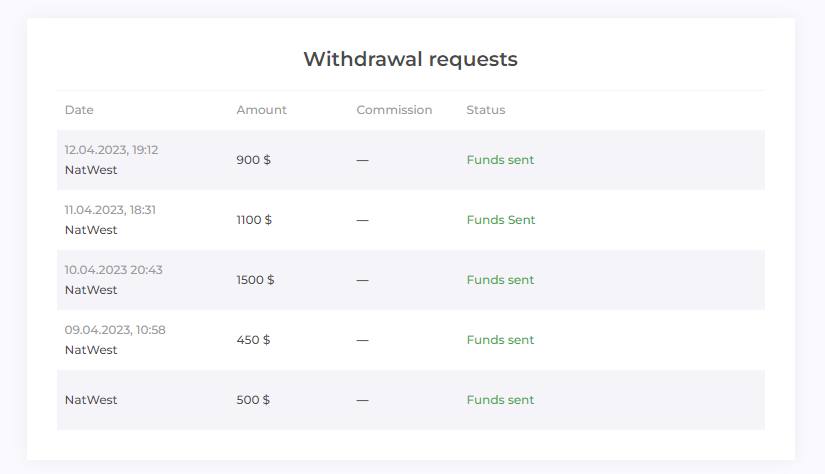Click the 450 $ amount
This screenshot has width=825, height=474.
click(x=253, y=340)
